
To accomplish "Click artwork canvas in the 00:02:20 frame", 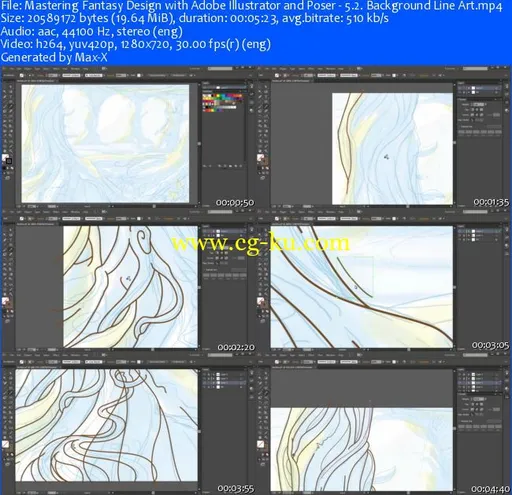I will coord(130,287).
